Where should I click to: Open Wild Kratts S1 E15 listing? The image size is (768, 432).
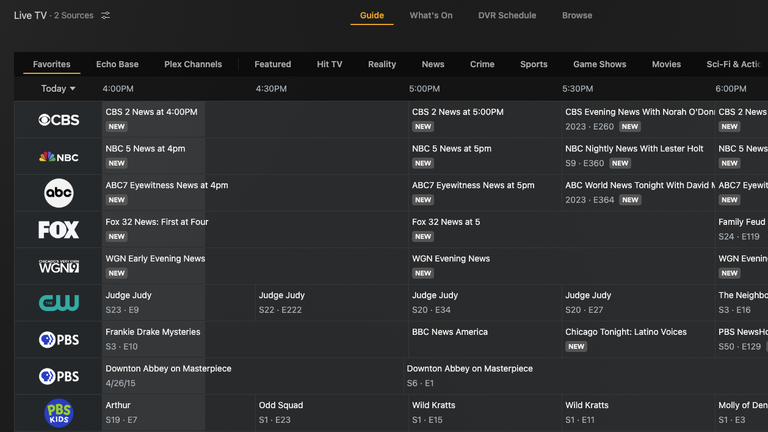[485, 413]
